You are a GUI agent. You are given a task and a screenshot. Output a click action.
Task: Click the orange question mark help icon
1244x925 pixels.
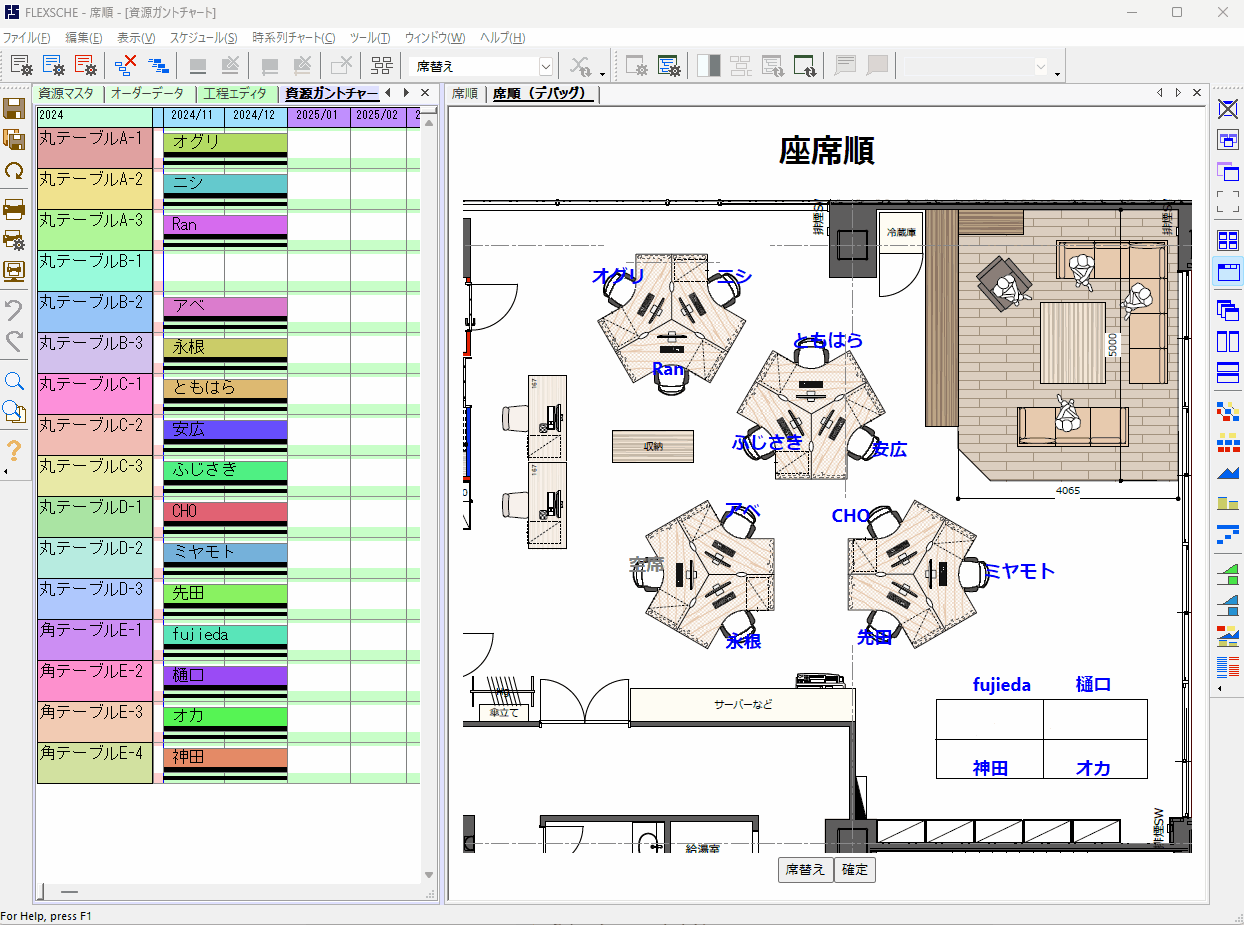pos(14,450)
